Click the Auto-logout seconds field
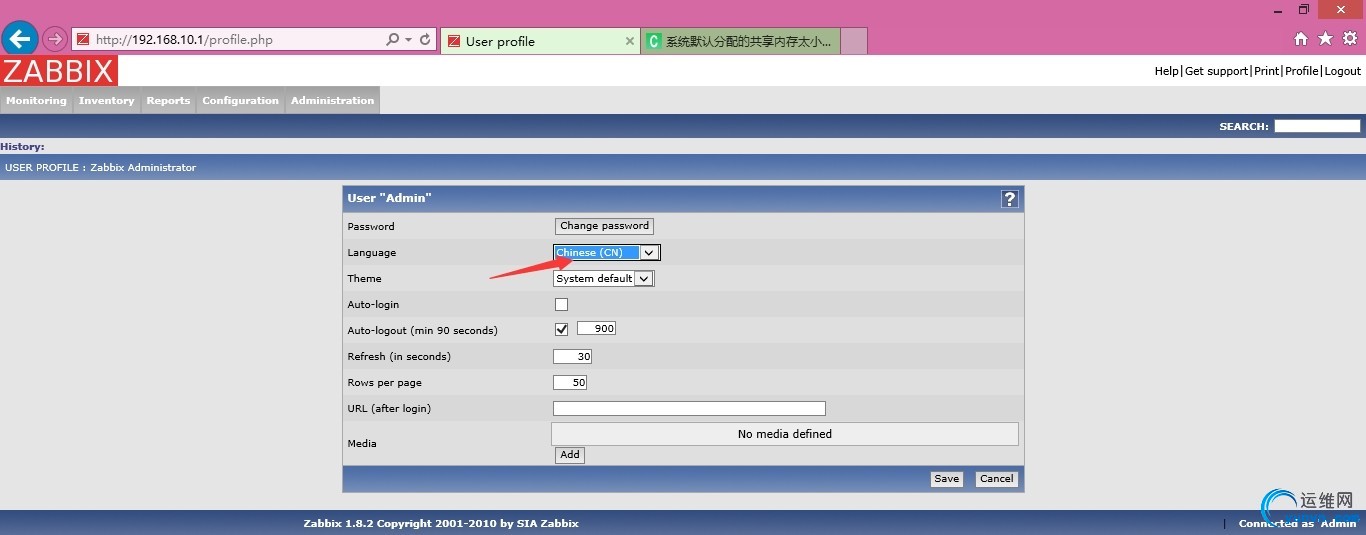This screenshot has width=1366, height=535. pyautogui.click(x=596, y=329)
